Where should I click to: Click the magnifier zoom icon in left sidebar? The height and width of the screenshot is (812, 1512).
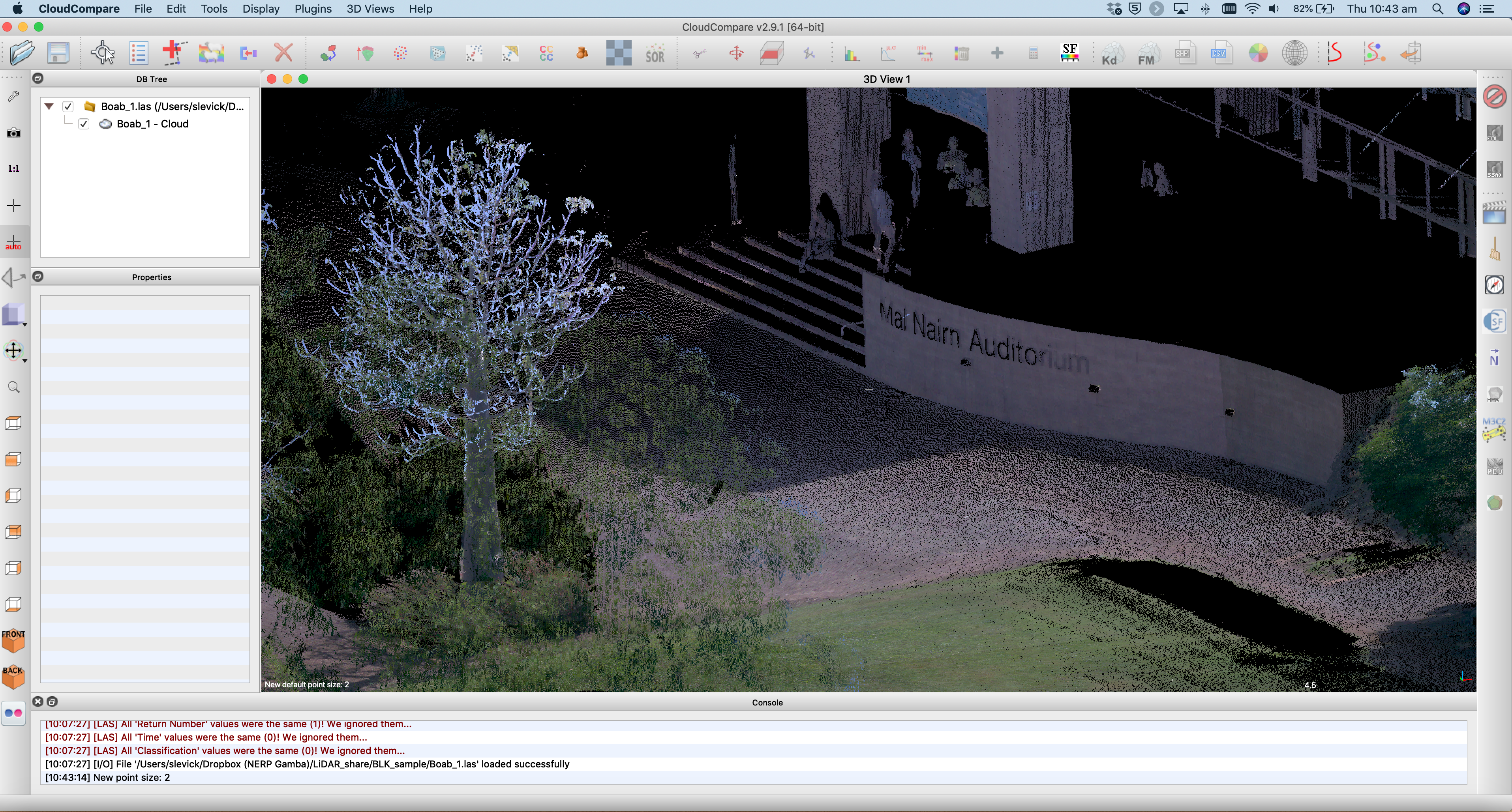pos(13,387)
